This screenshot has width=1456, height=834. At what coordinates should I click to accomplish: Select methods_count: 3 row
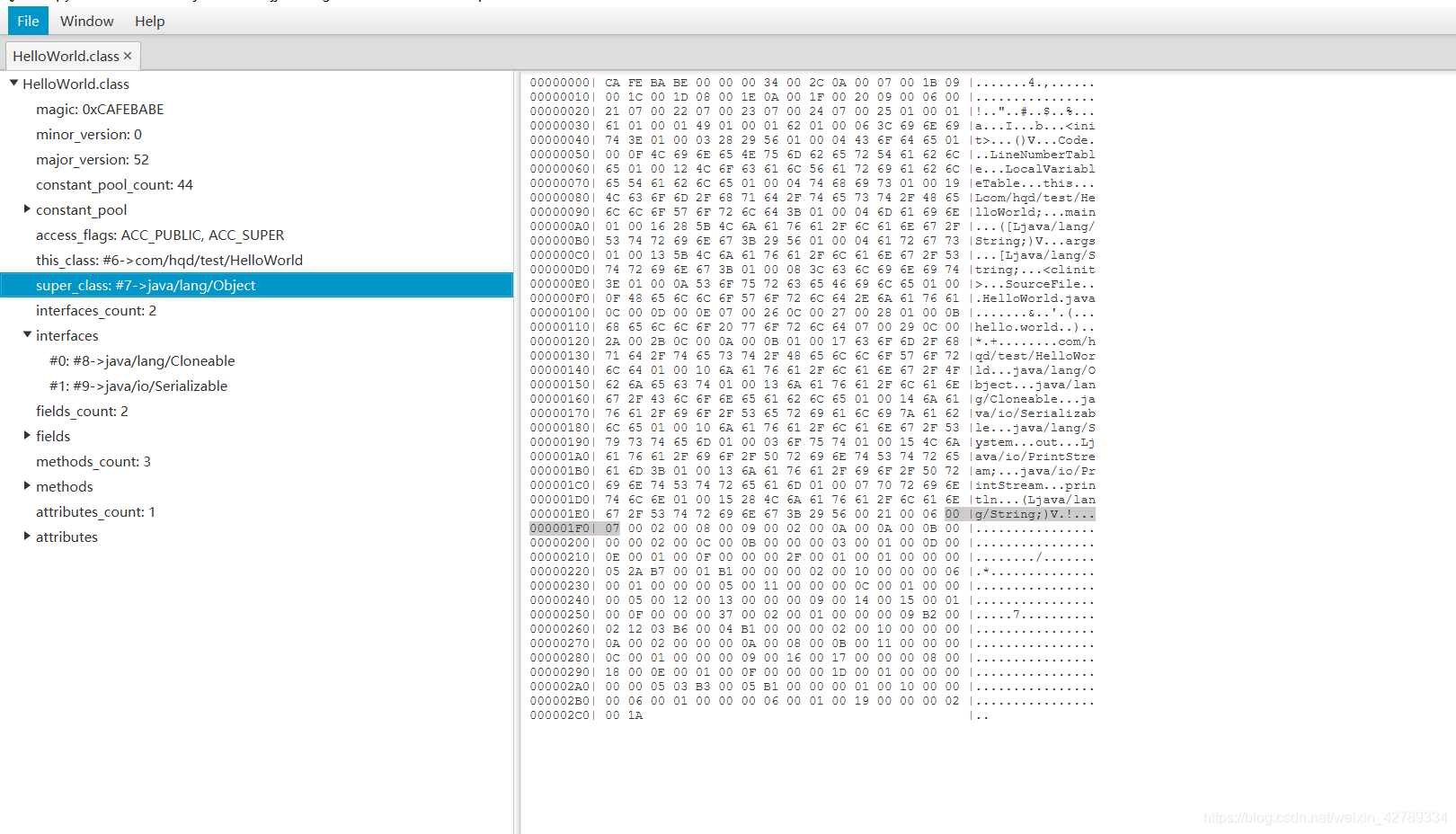point(257,461)
